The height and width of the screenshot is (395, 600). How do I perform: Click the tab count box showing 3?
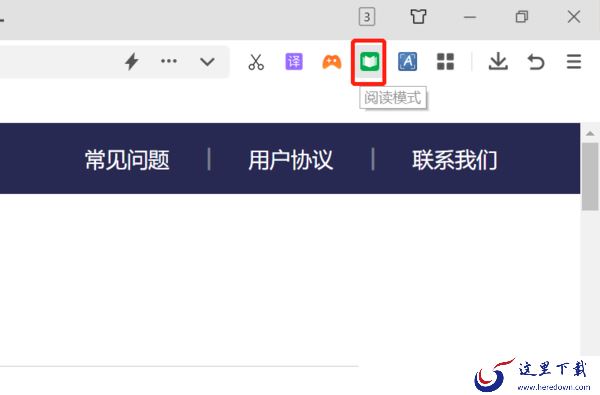point(367,17)
